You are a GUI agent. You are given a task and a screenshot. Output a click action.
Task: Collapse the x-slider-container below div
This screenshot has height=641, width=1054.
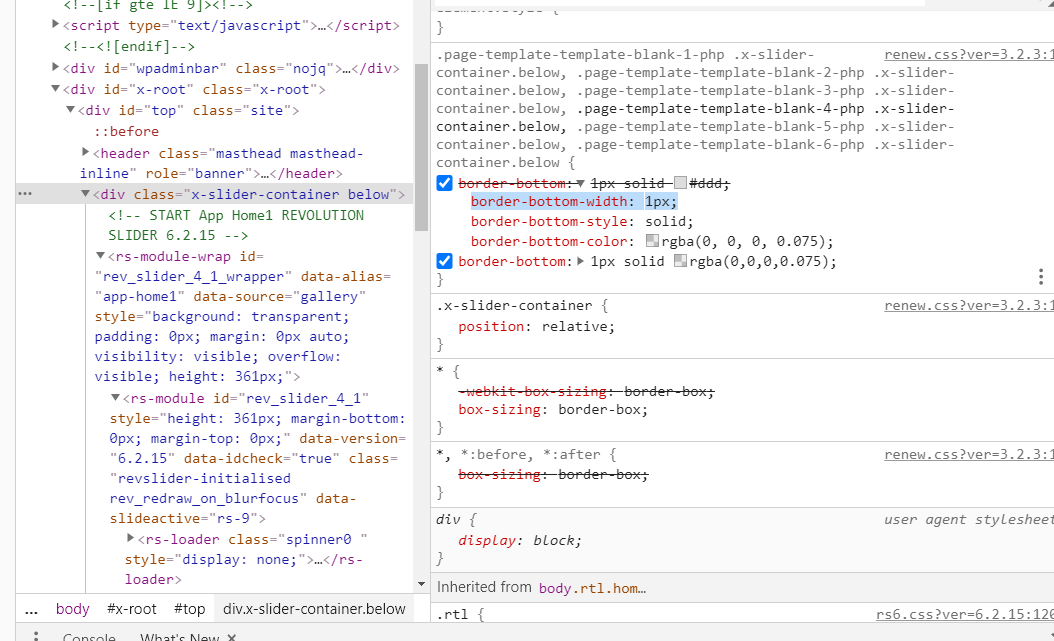coord(85,194)
